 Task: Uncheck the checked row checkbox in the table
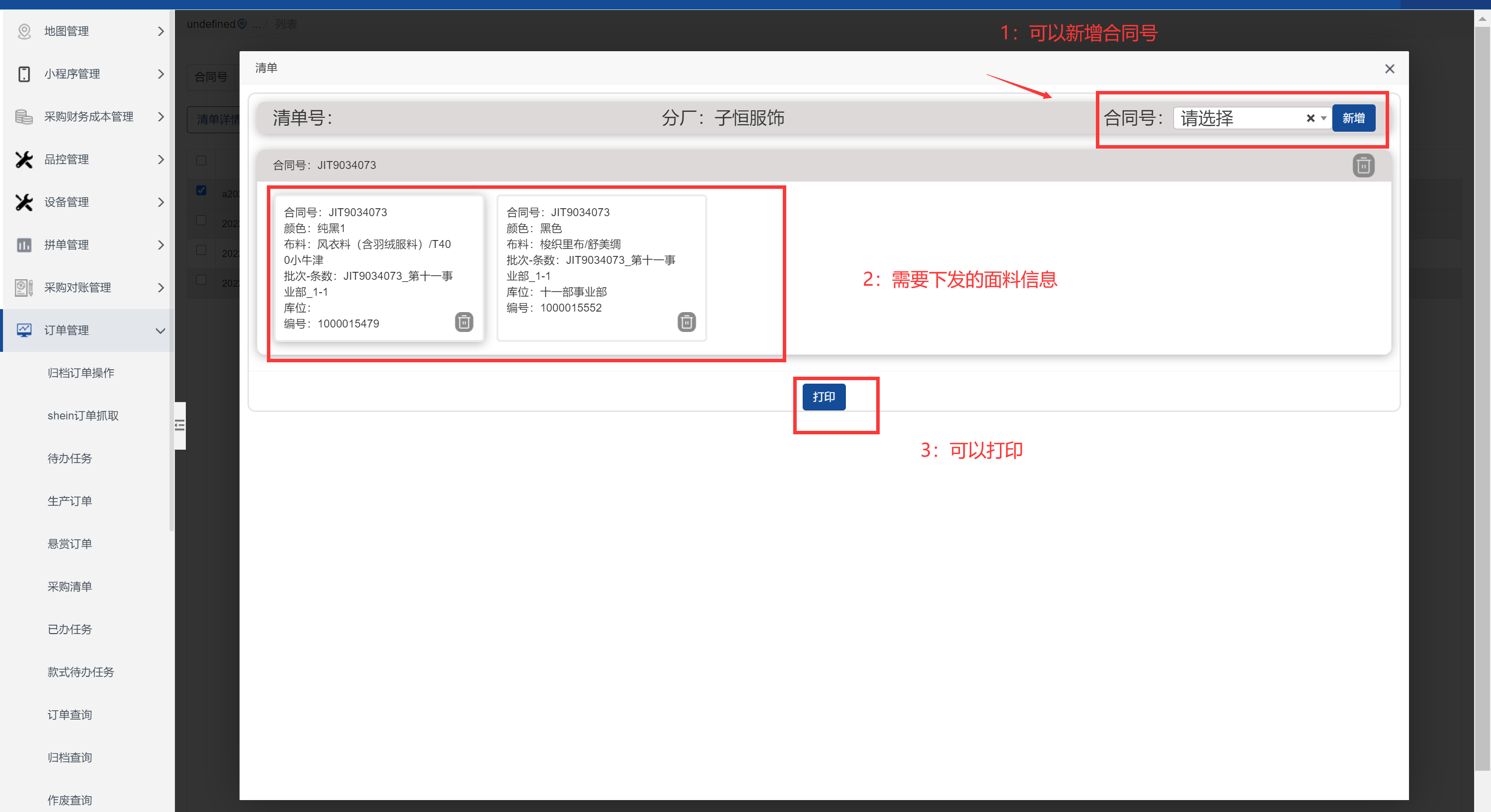pyautogui.click(x=201, y=190)
